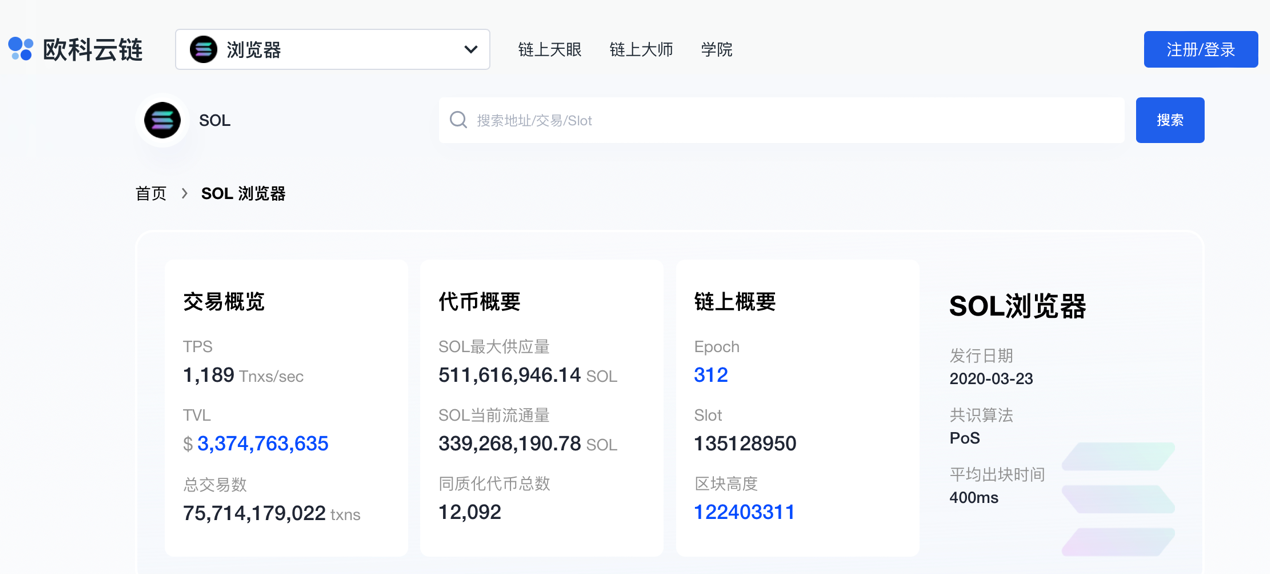Open the 学院 menu item
The width and height of the screenshot is (1270, 574).
[x=716, y=49]
